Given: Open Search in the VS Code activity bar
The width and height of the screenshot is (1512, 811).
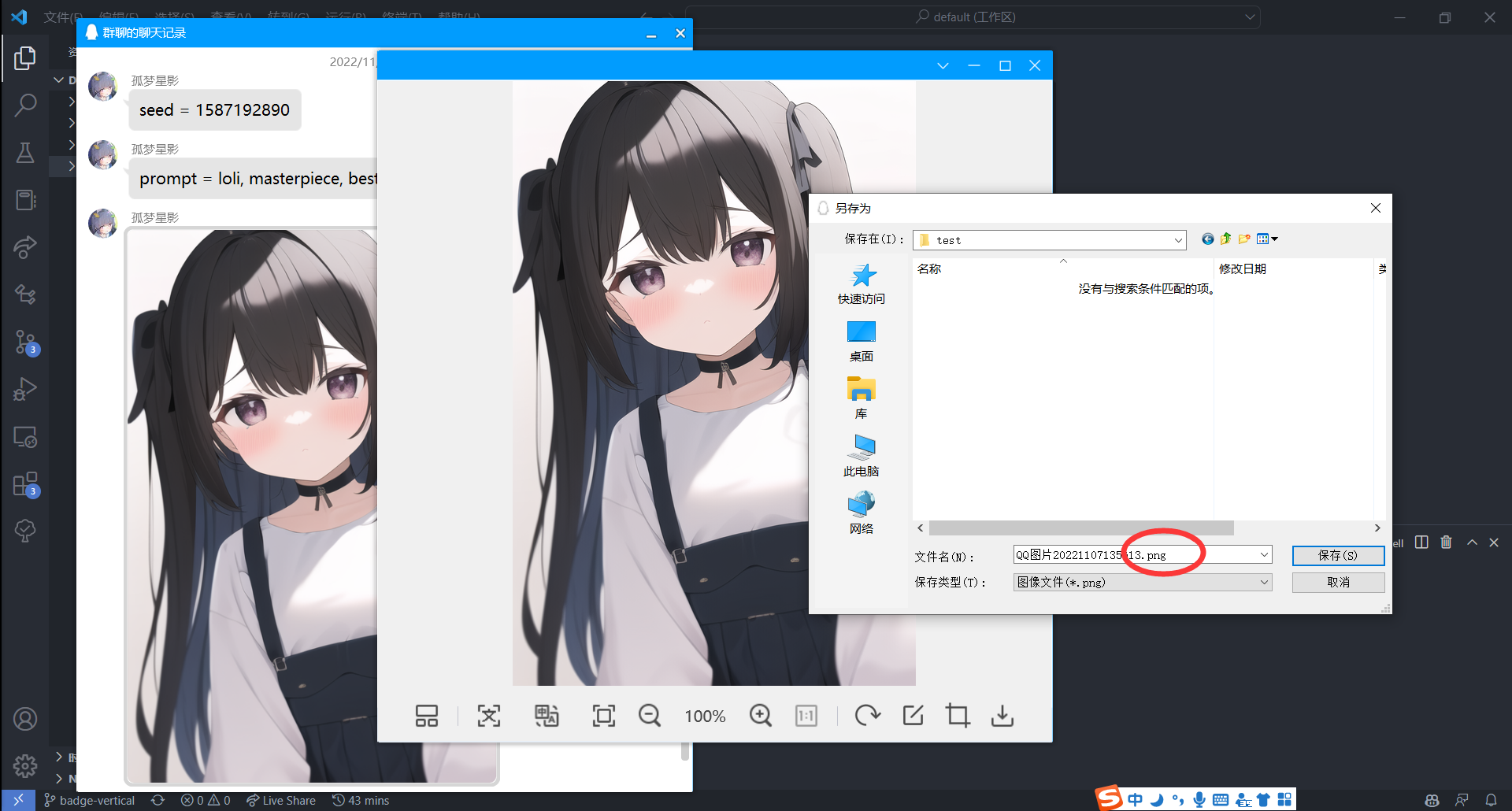Looking at the screenshot, I should coord(26,104).
